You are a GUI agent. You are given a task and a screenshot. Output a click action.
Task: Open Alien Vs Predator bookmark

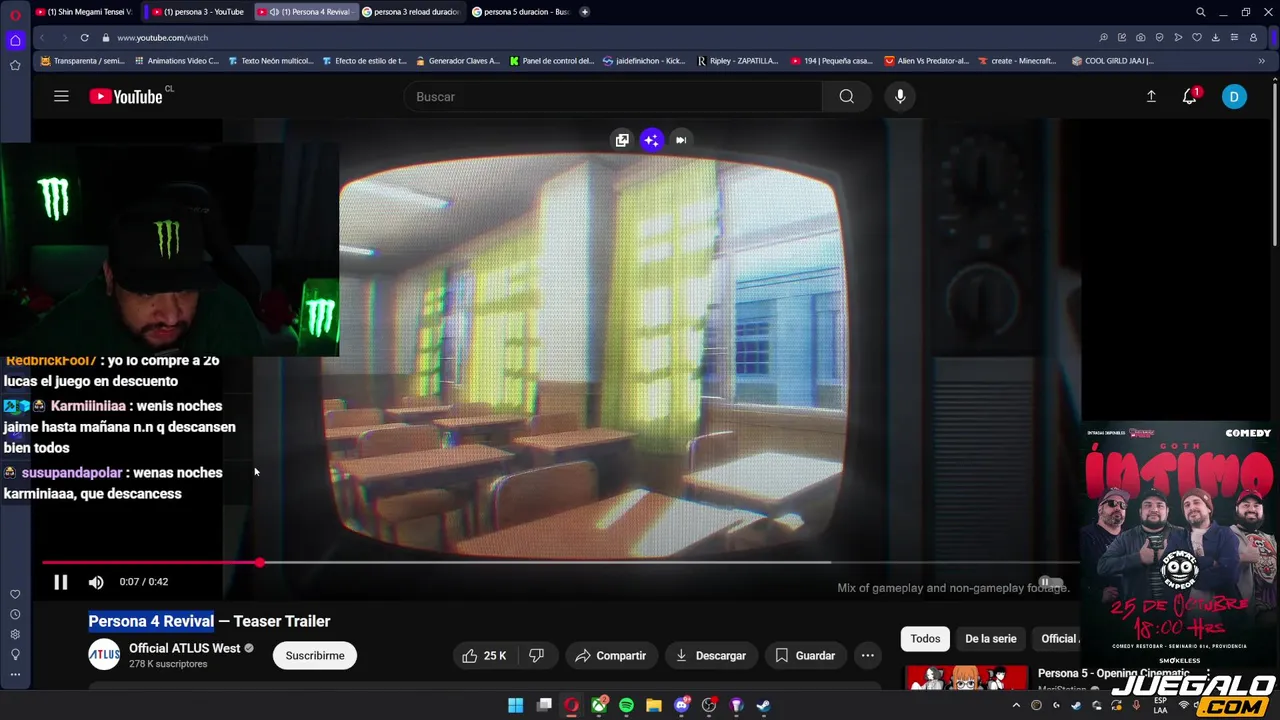point(926,60)
